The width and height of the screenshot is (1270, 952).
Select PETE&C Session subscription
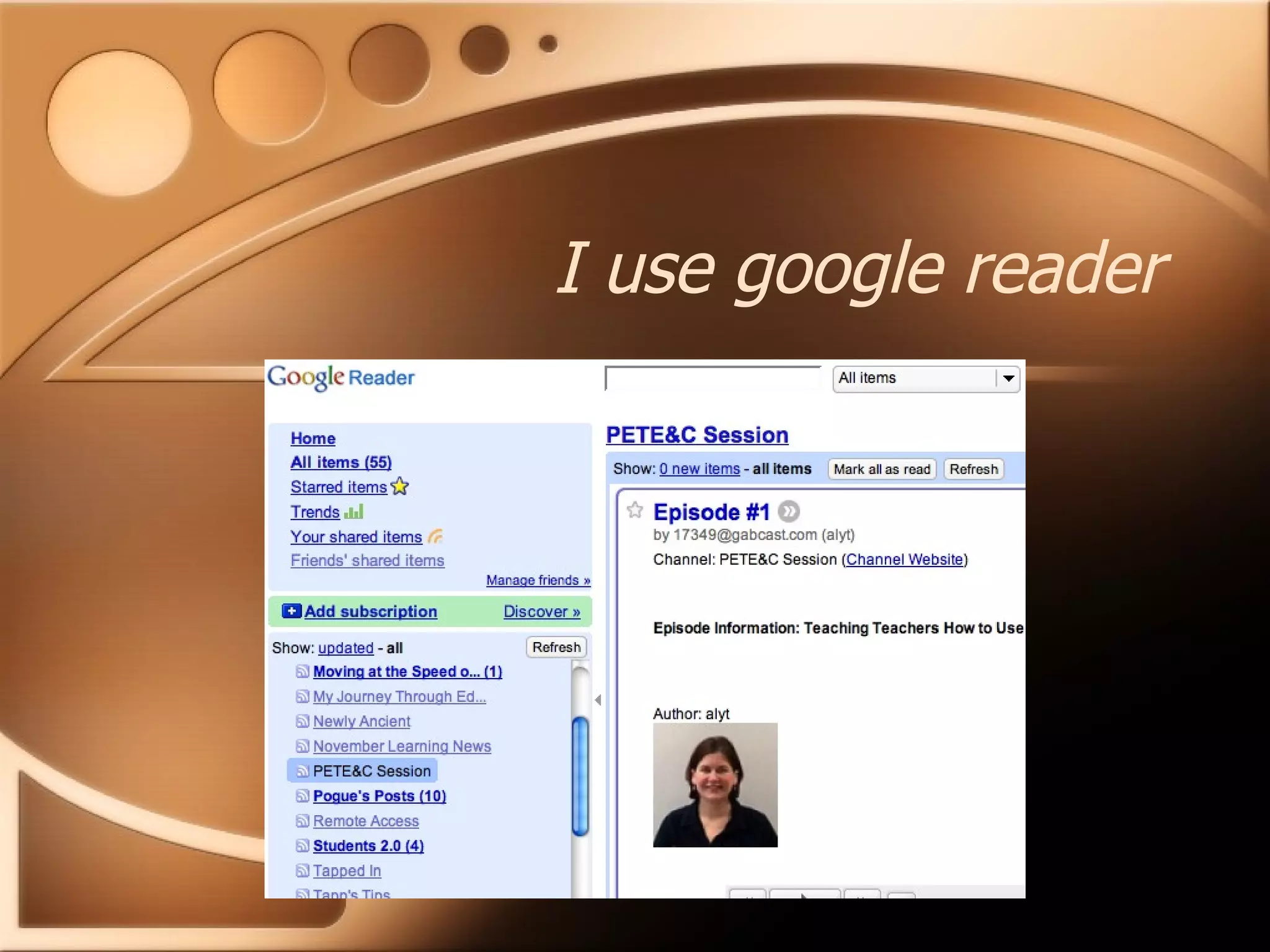click(x=363, y=770)
